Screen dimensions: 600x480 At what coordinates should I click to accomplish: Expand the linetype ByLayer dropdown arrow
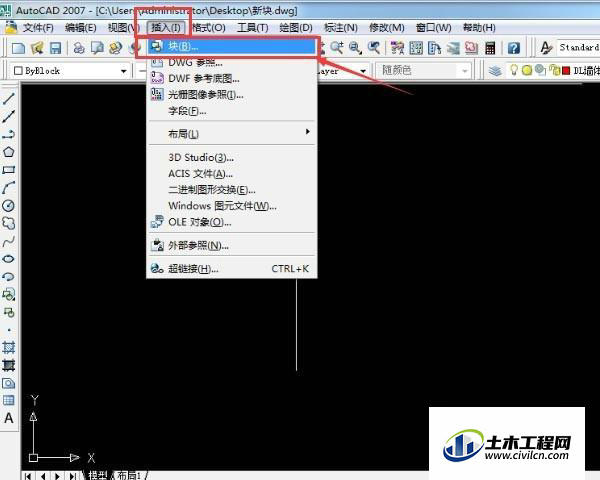click(x=363, y=71)
